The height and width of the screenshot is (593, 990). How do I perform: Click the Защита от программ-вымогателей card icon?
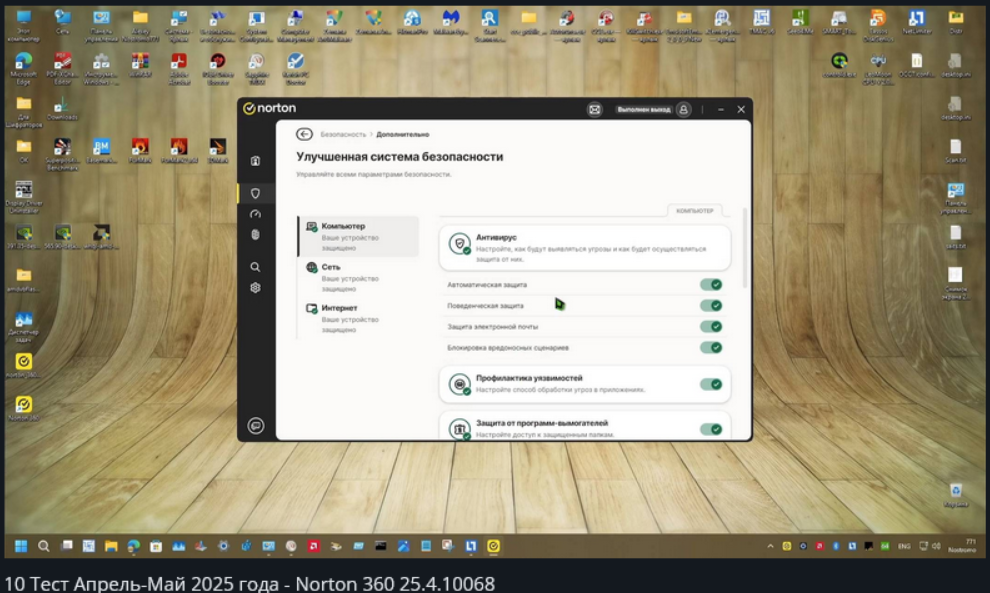click(460, 429)
